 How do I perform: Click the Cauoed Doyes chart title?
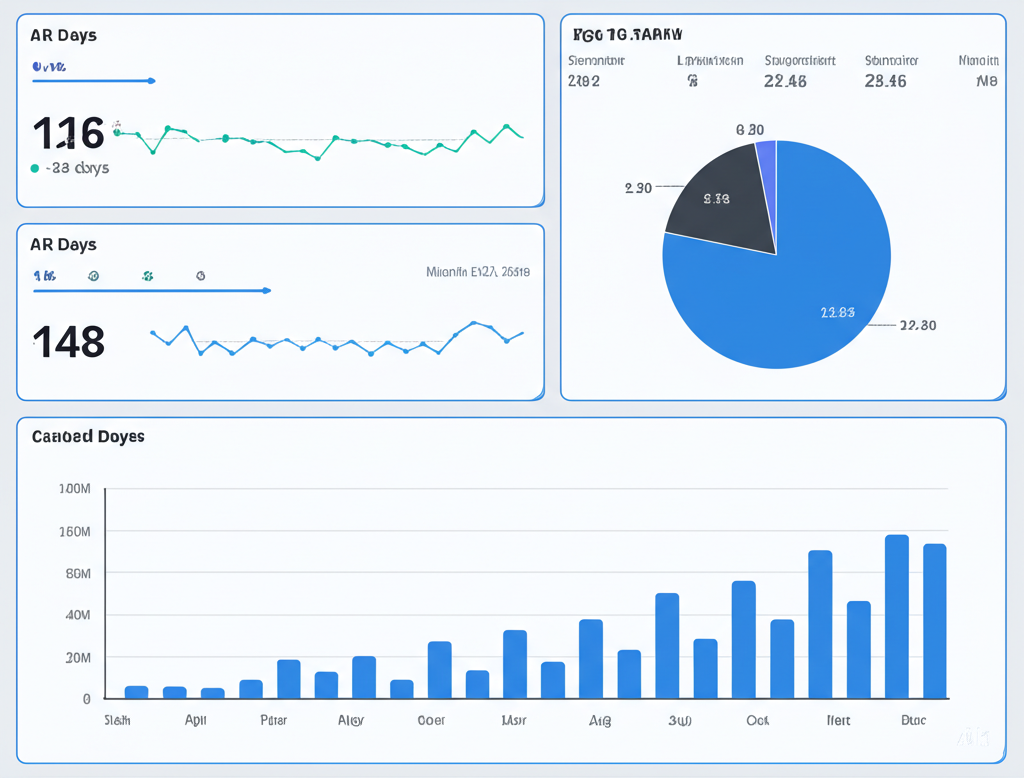click(87, 437)
